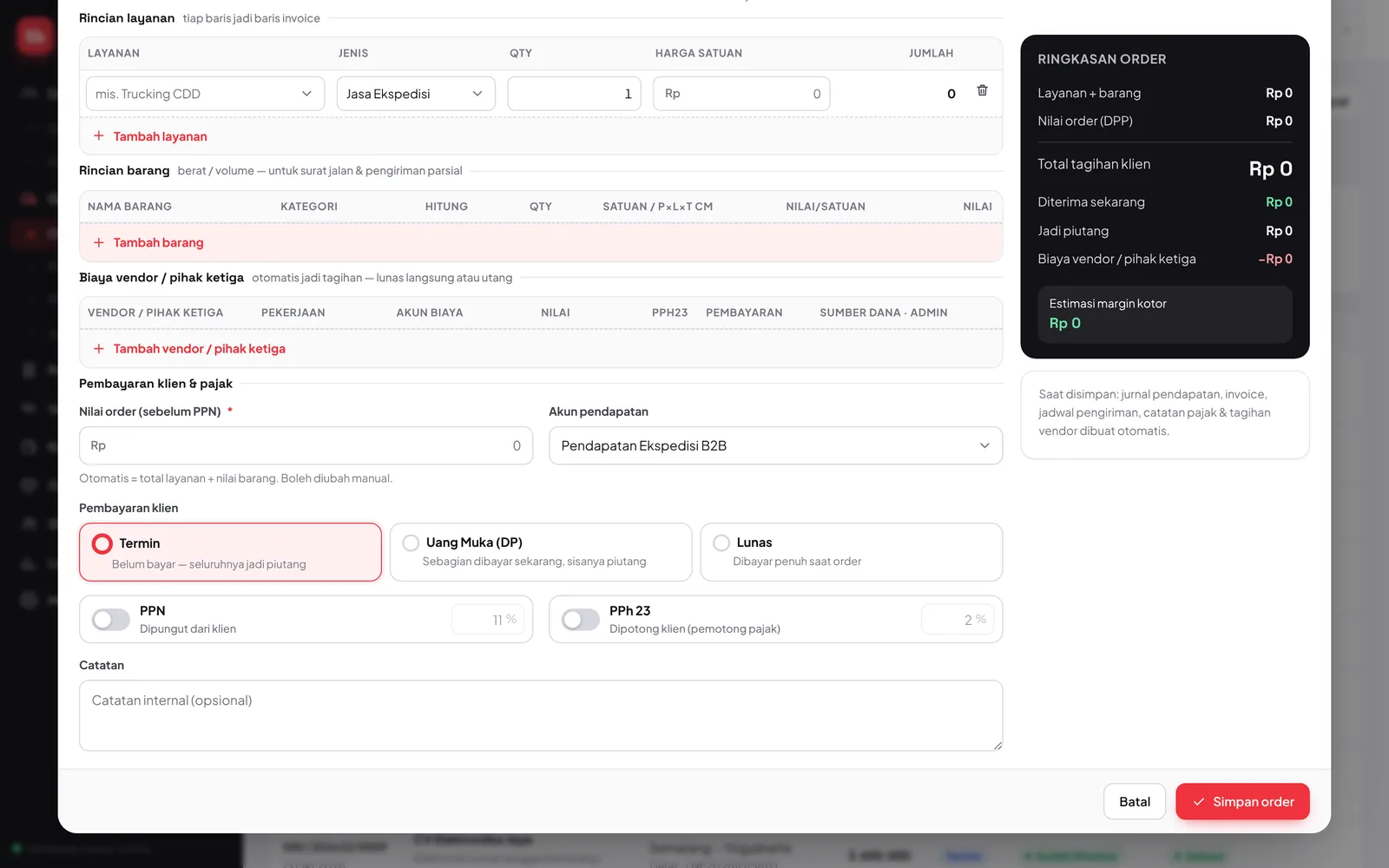Click the PPN 11% rate field
The height and width of the screenshot is (868, 1389).
point(488,619)
